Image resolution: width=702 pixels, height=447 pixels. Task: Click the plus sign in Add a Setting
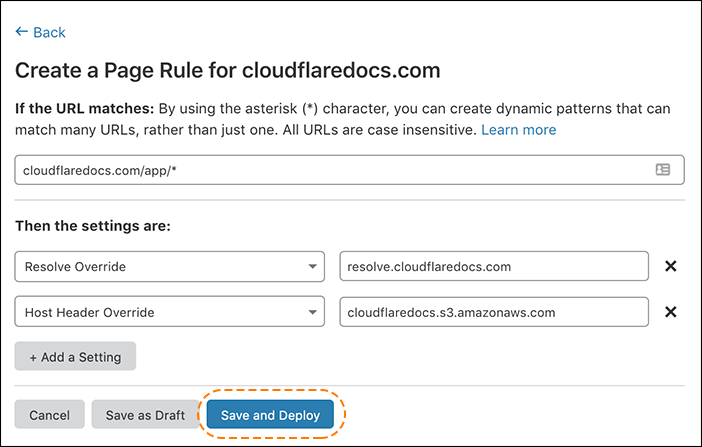(x=33, y=357)
